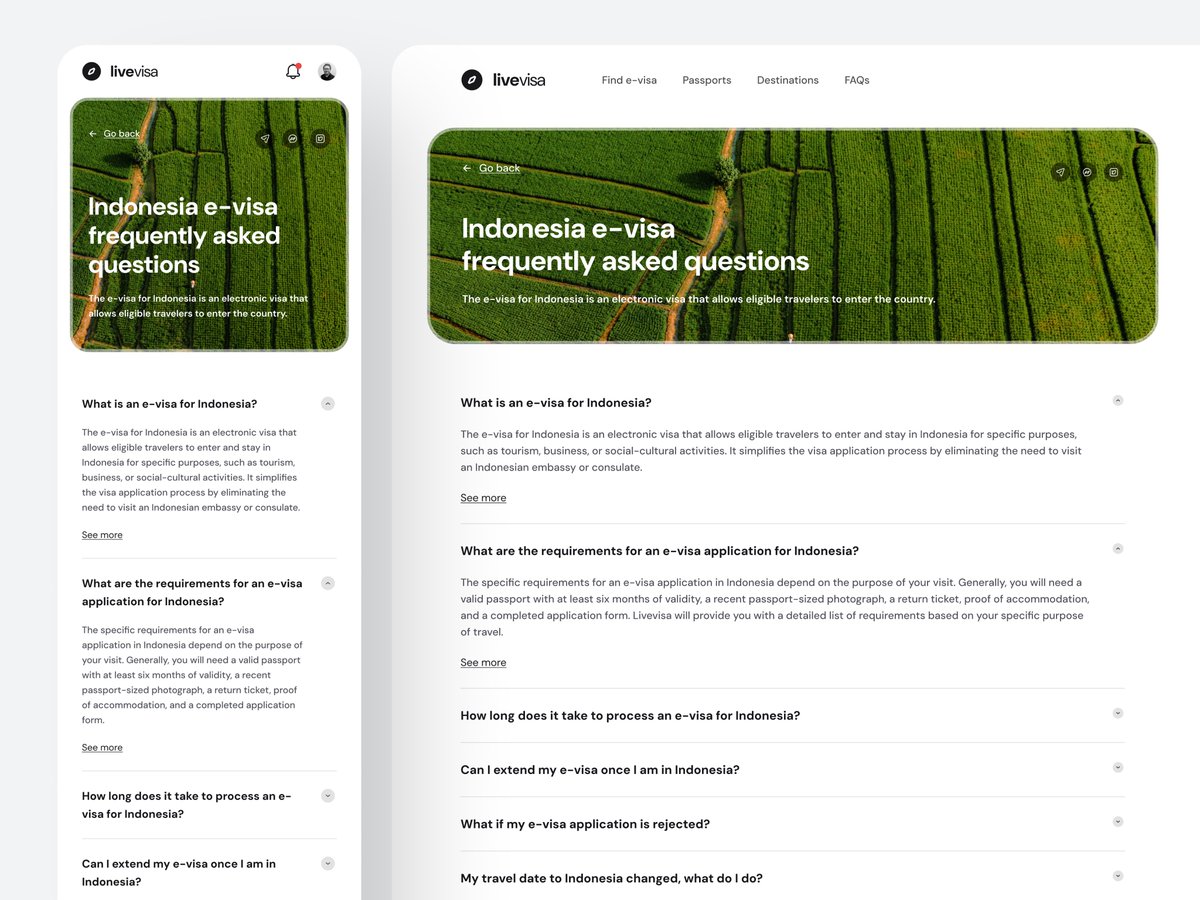The width and height of the screenshot is (1200, 900).
Task: Open the user avatar in mobile header
Action: 327,72
